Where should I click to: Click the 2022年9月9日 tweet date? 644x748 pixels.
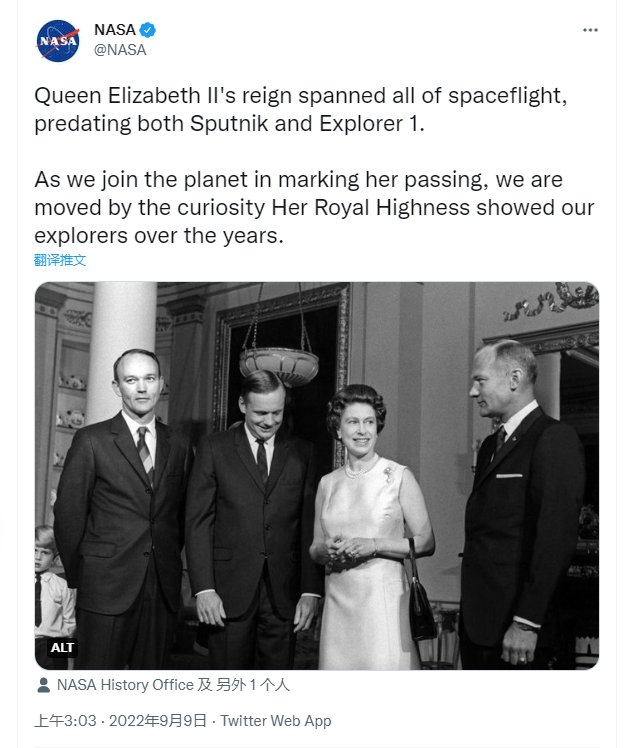pos(157,720)
